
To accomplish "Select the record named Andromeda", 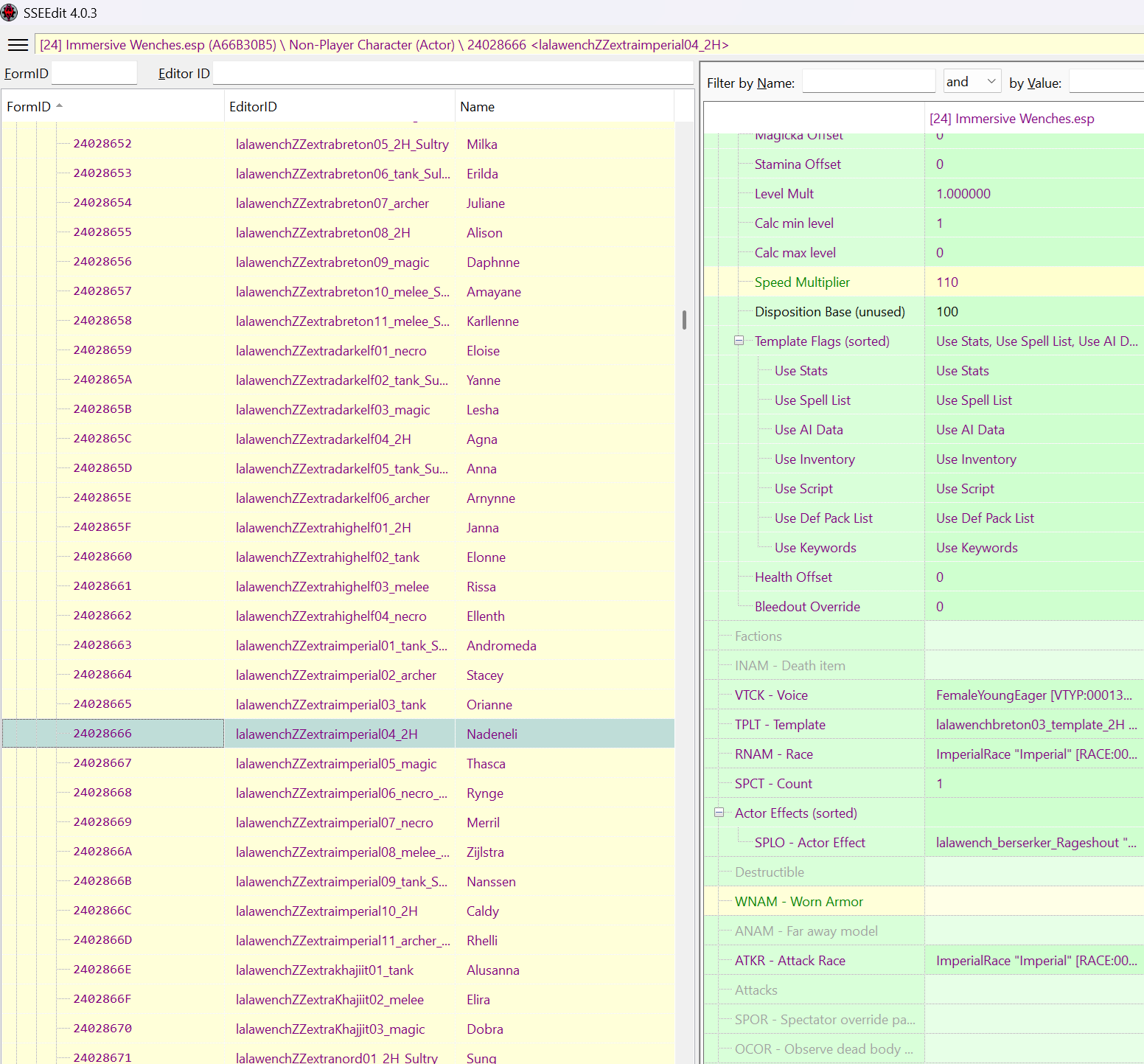I will coord(501,646).
